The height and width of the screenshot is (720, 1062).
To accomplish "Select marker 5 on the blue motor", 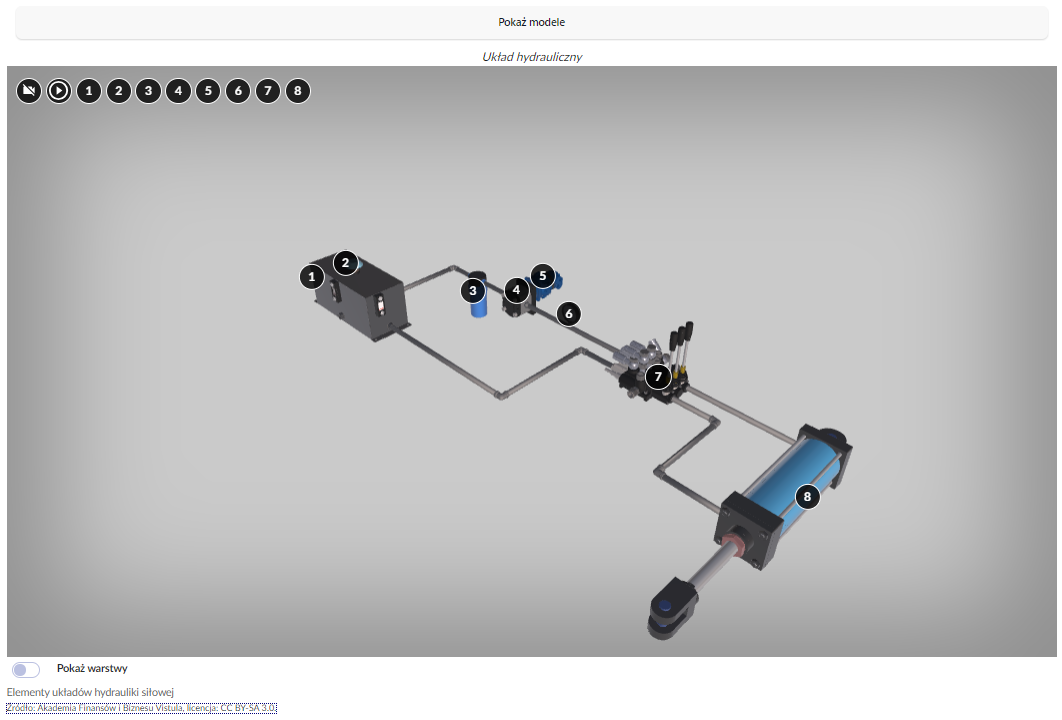I will (542, 274).
